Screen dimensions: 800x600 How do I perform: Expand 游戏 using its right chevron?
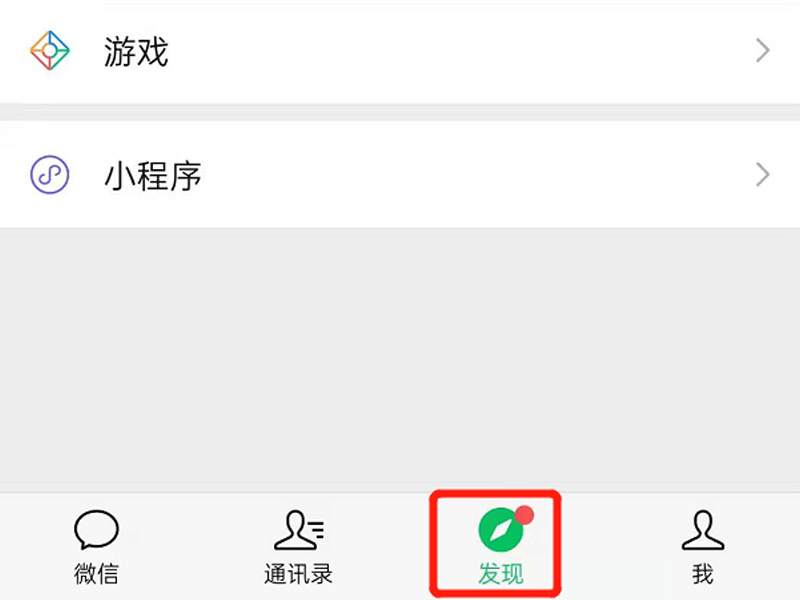(x=763, y=51)
